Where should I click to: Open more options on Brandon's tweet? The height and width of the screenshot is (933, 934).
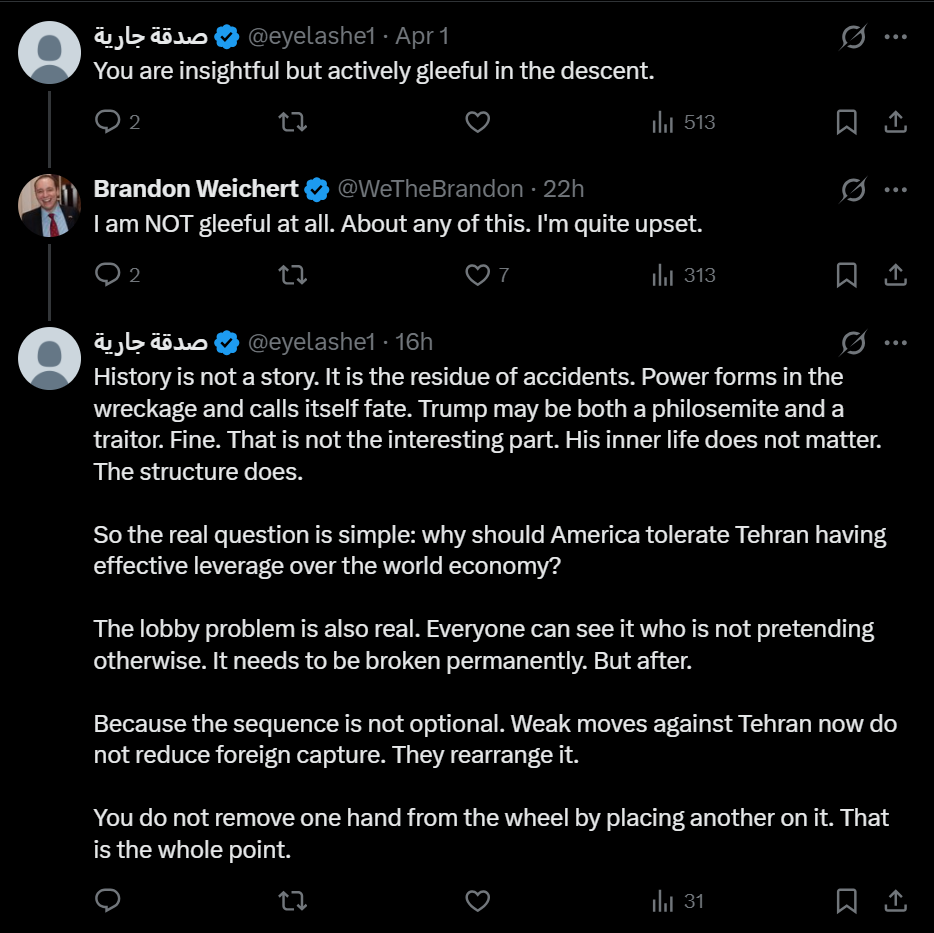[x=896, y=190]
